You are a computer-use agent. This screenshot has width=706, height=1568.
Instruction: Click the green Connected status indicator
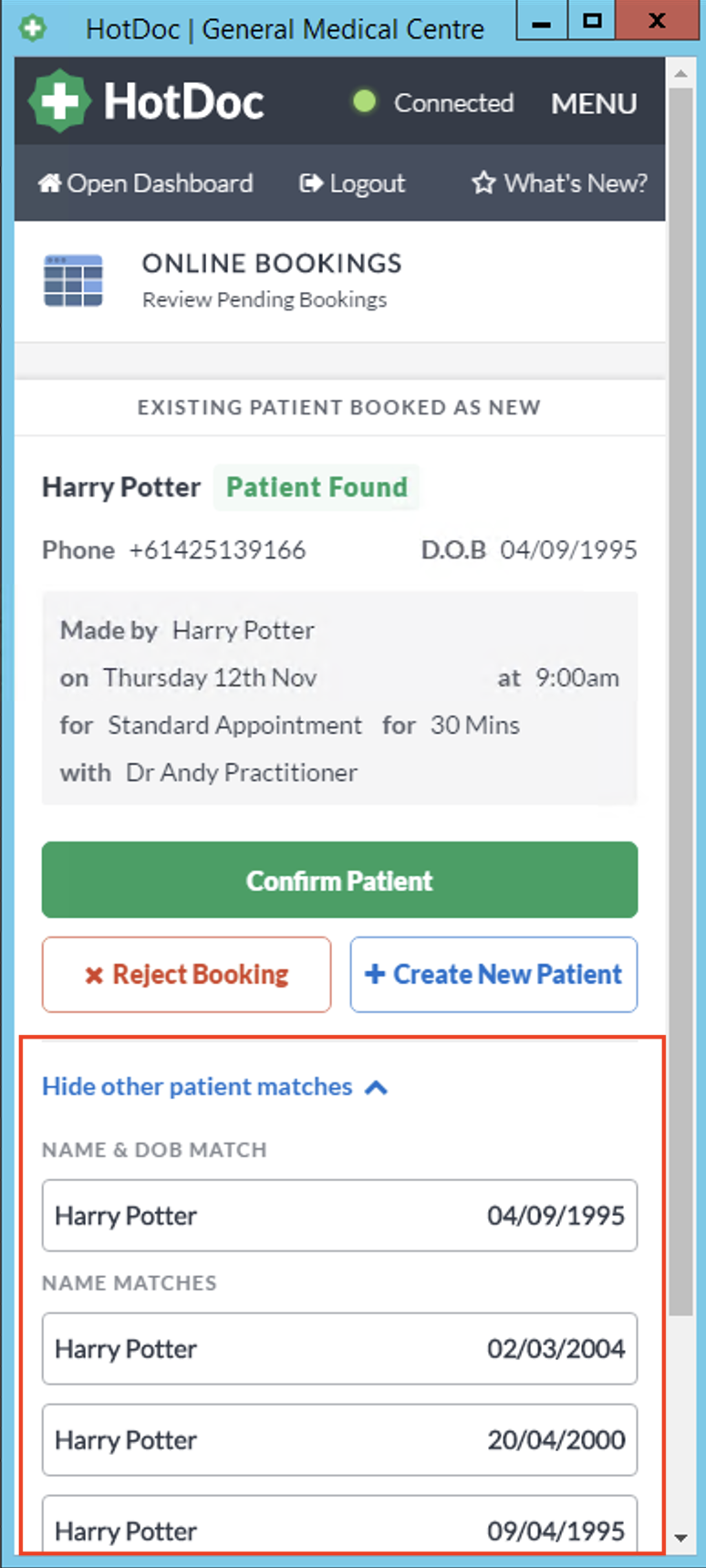364,101
